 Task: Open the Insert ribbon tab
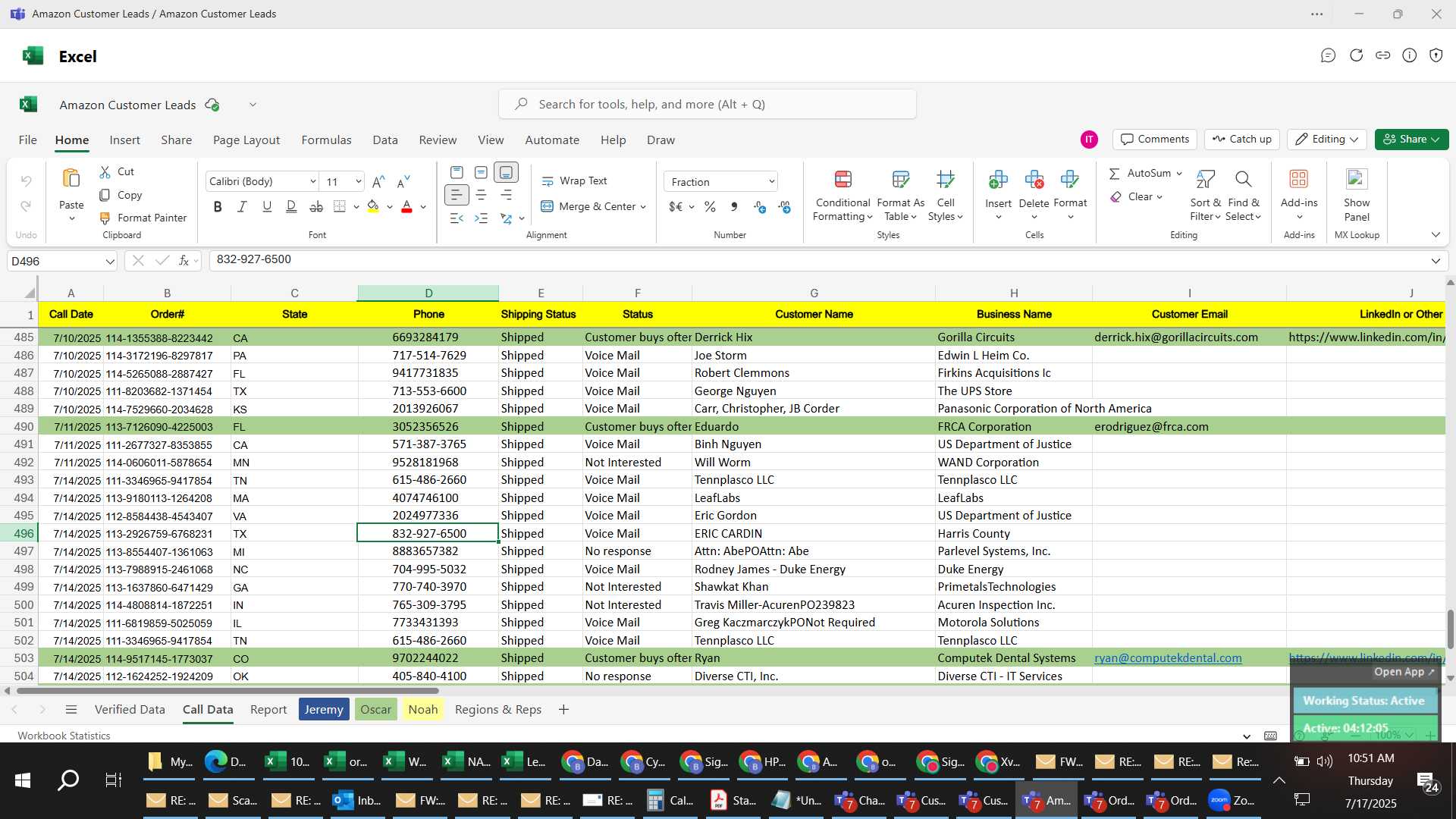(124, 140)
